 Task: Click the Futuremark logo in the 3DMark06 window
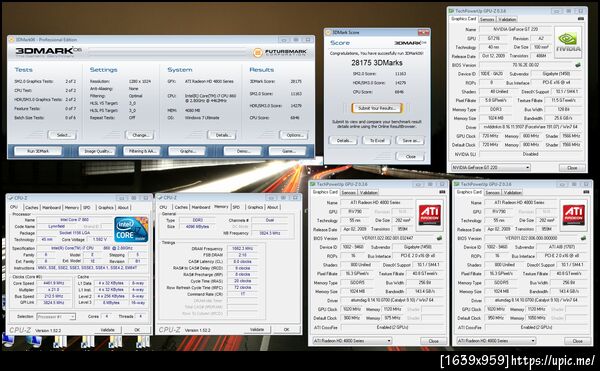[x=280, y=53]
